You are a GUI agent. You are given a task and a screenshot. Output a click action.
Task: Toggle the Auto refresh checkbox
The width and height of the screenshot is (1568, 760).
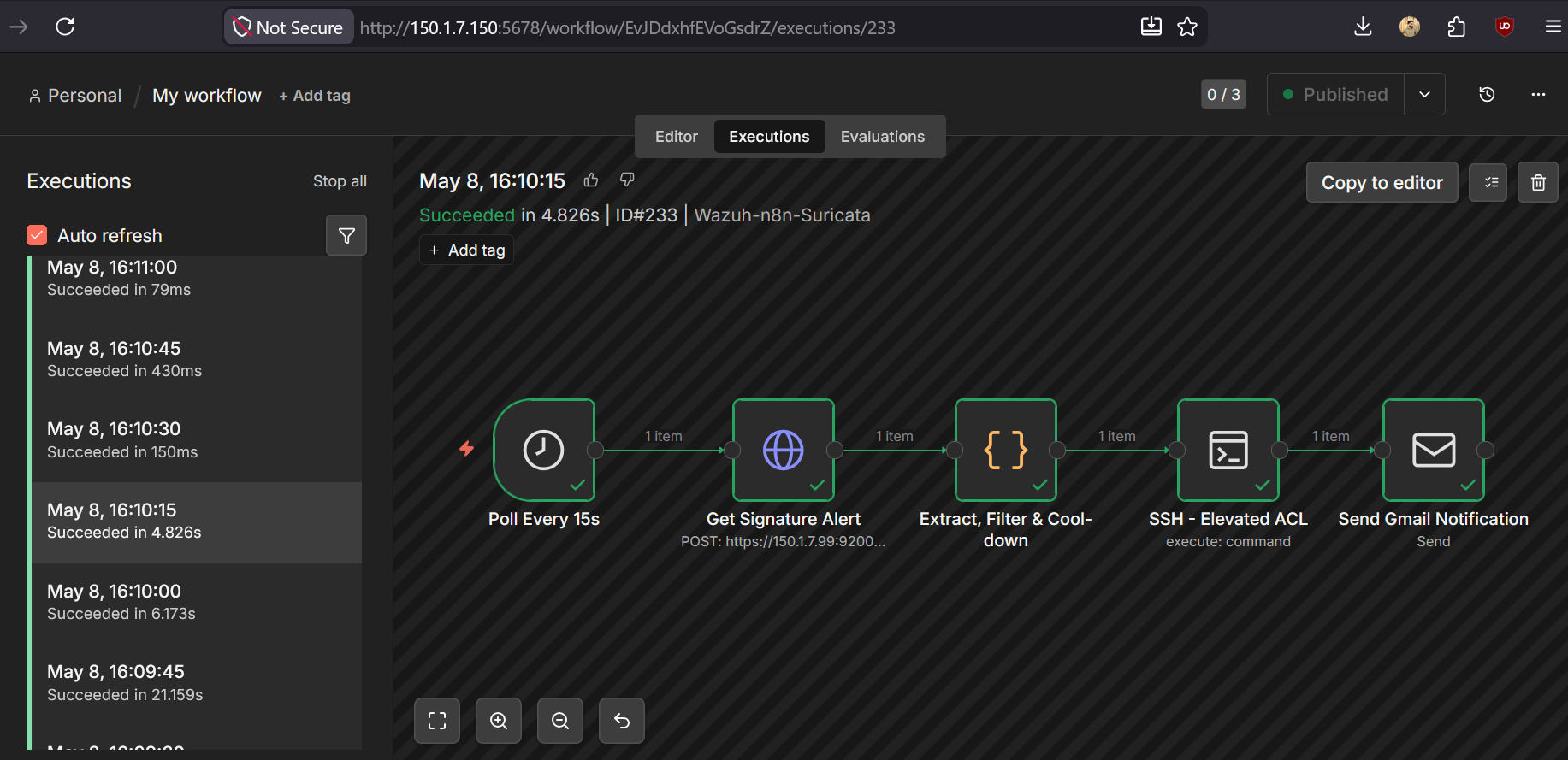[x=37, y=235]
